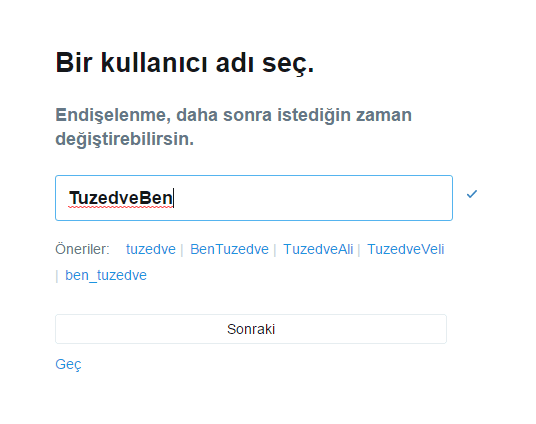Click the Öneriler label
The height and width of the screenshot is (424, 536).
click(x=82, y=249)
